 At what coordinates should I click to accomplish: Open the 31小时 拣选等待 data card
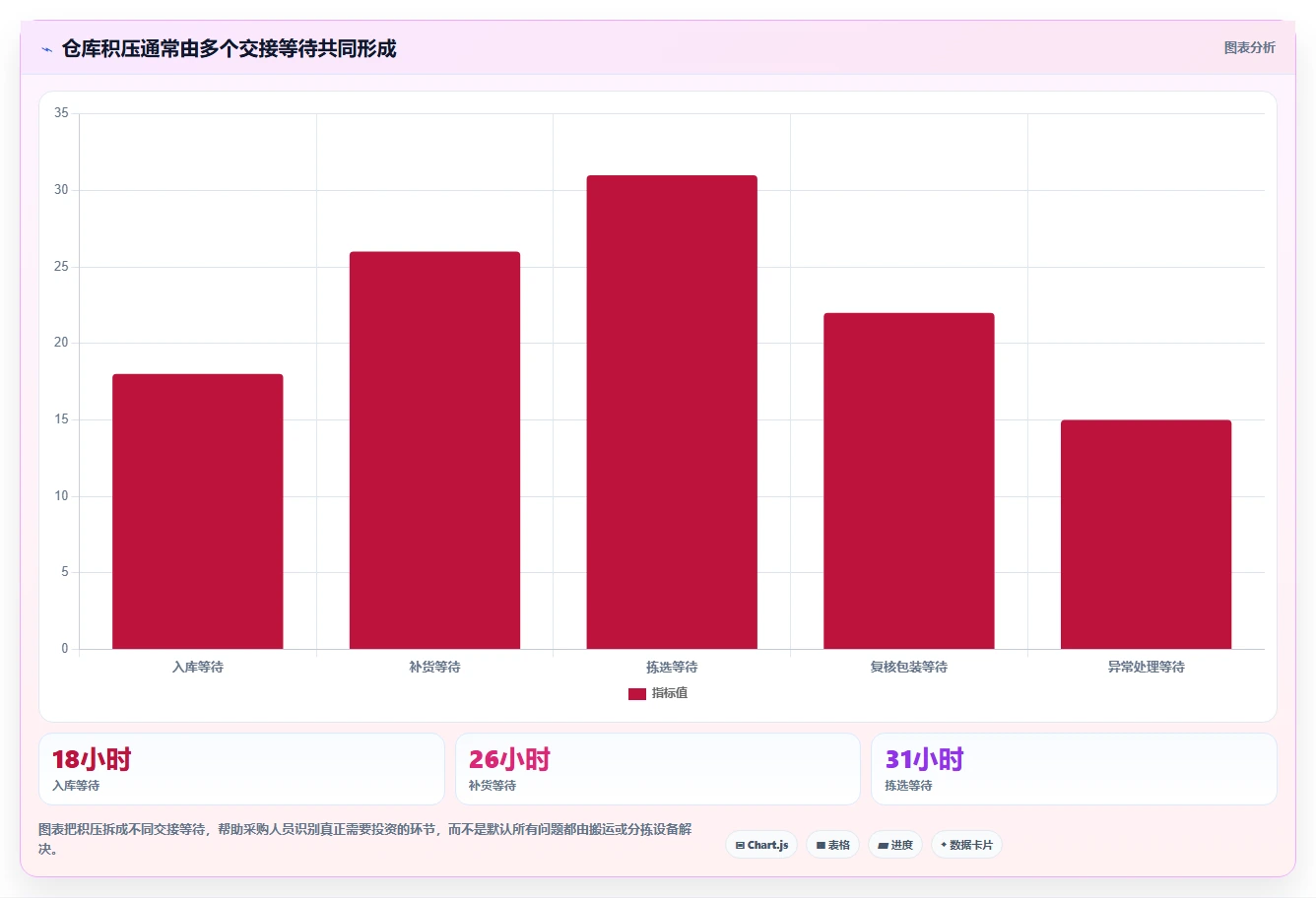click(1074, 769)
